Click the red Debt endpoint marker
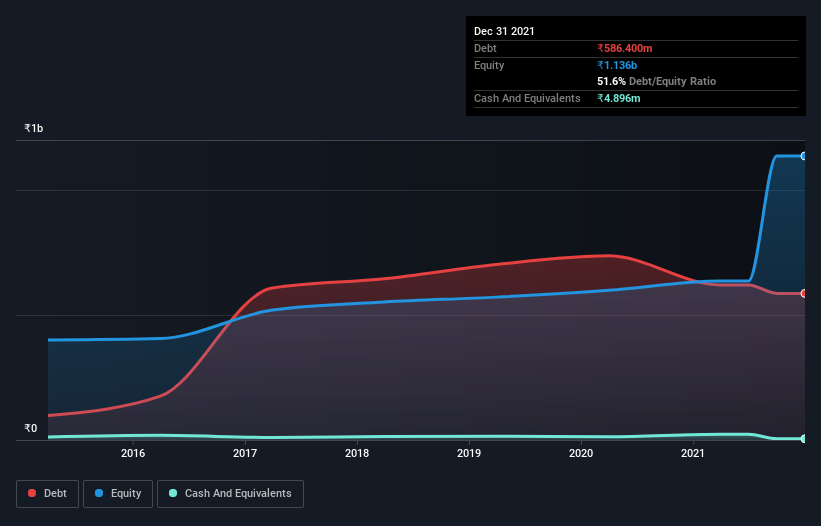Viewport: 821px width, 526px height. click(804, 294)
